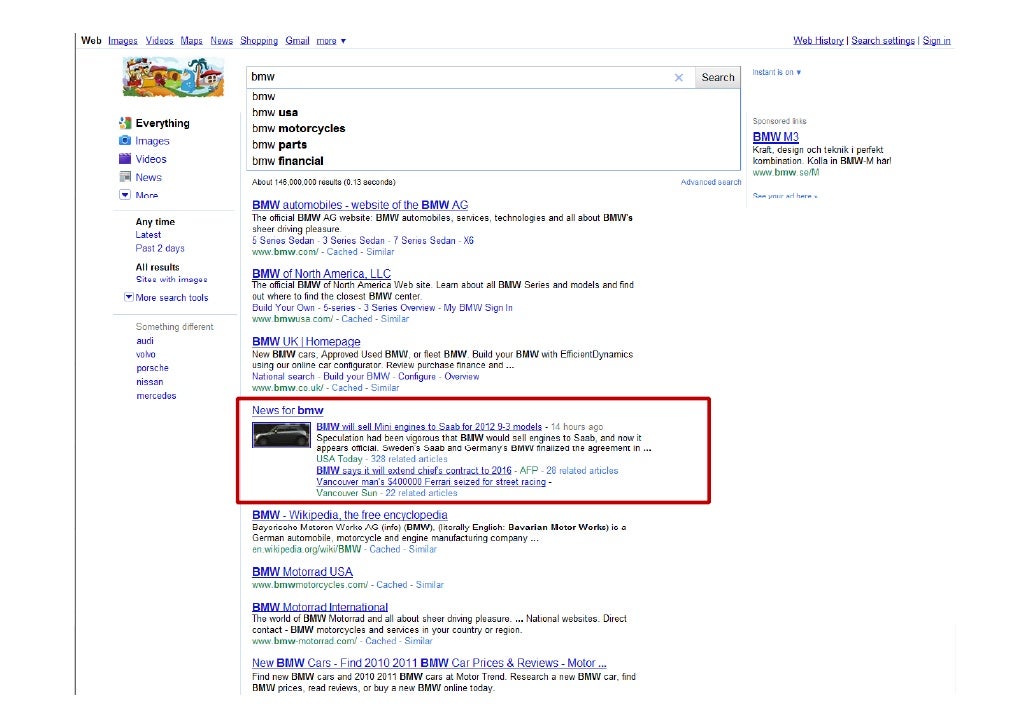Open '5 Series Sedan' sitelink
This screenshot has height=728, width=1030.
[283, 240]
